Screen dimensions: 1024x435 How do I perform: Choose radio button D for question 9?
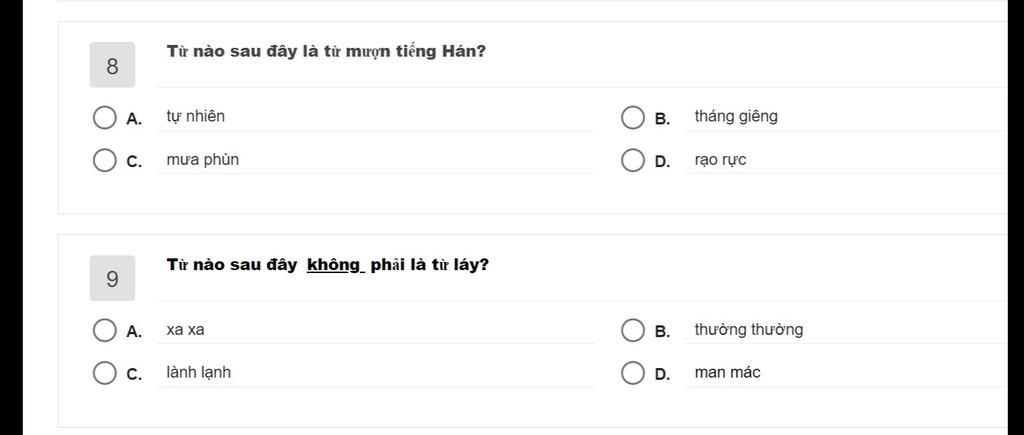pos(632,373)
